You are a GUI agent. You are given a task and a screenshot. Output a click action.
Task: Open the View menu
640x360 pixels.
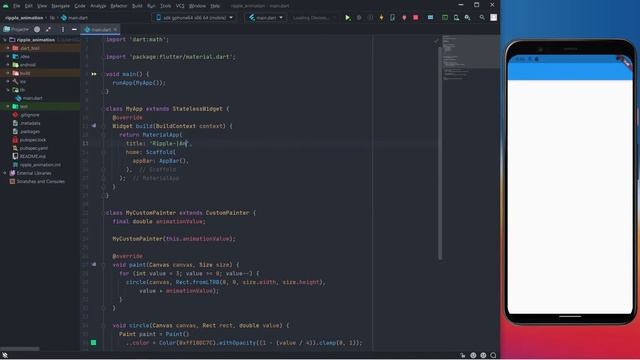pyautogui.click(x=42, y=6)
